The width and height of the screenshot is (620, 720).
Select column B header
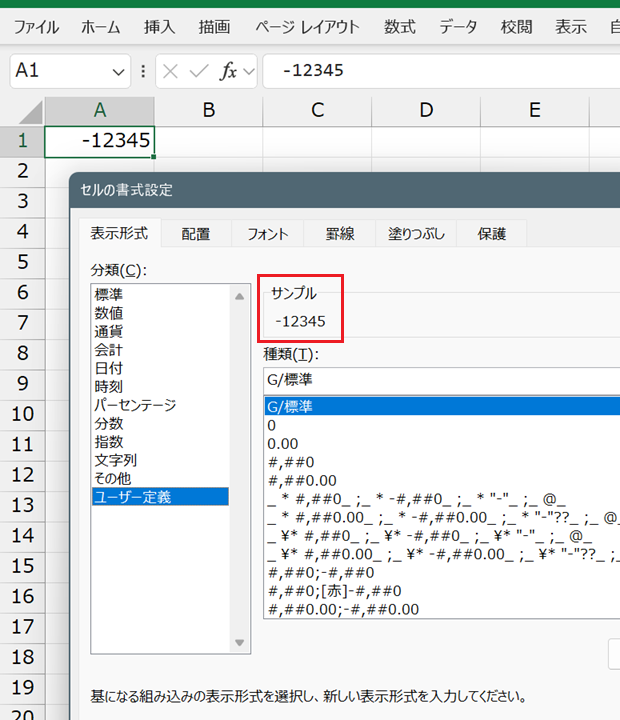[208, 110]
